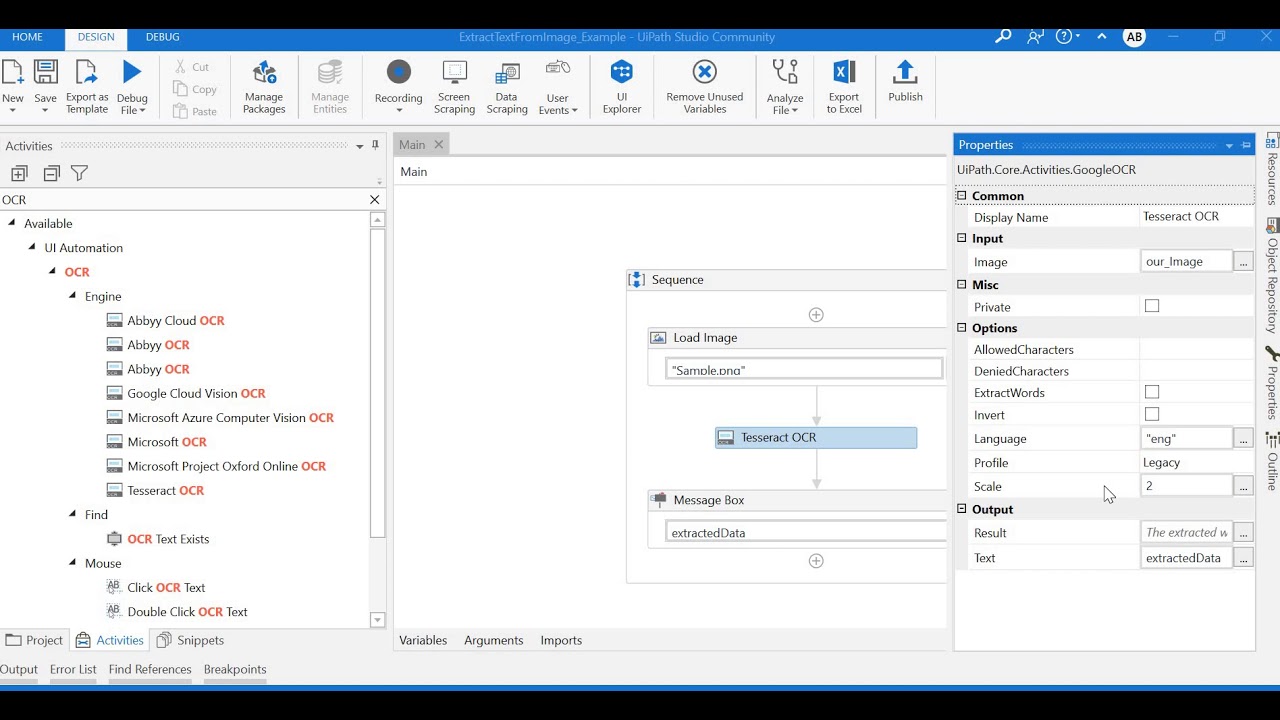
Task: Toggle the Invert checkbox
Action: pyautogui.click(x=1152, y=414)
